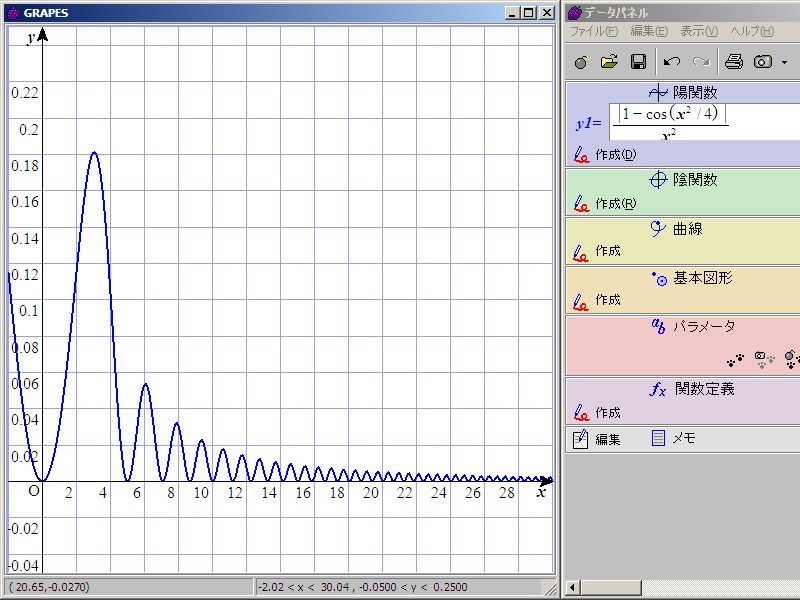This screenshot has width=800, height=600.
Task: Click the undo arrow icon
Action: [x=672, y=62]
